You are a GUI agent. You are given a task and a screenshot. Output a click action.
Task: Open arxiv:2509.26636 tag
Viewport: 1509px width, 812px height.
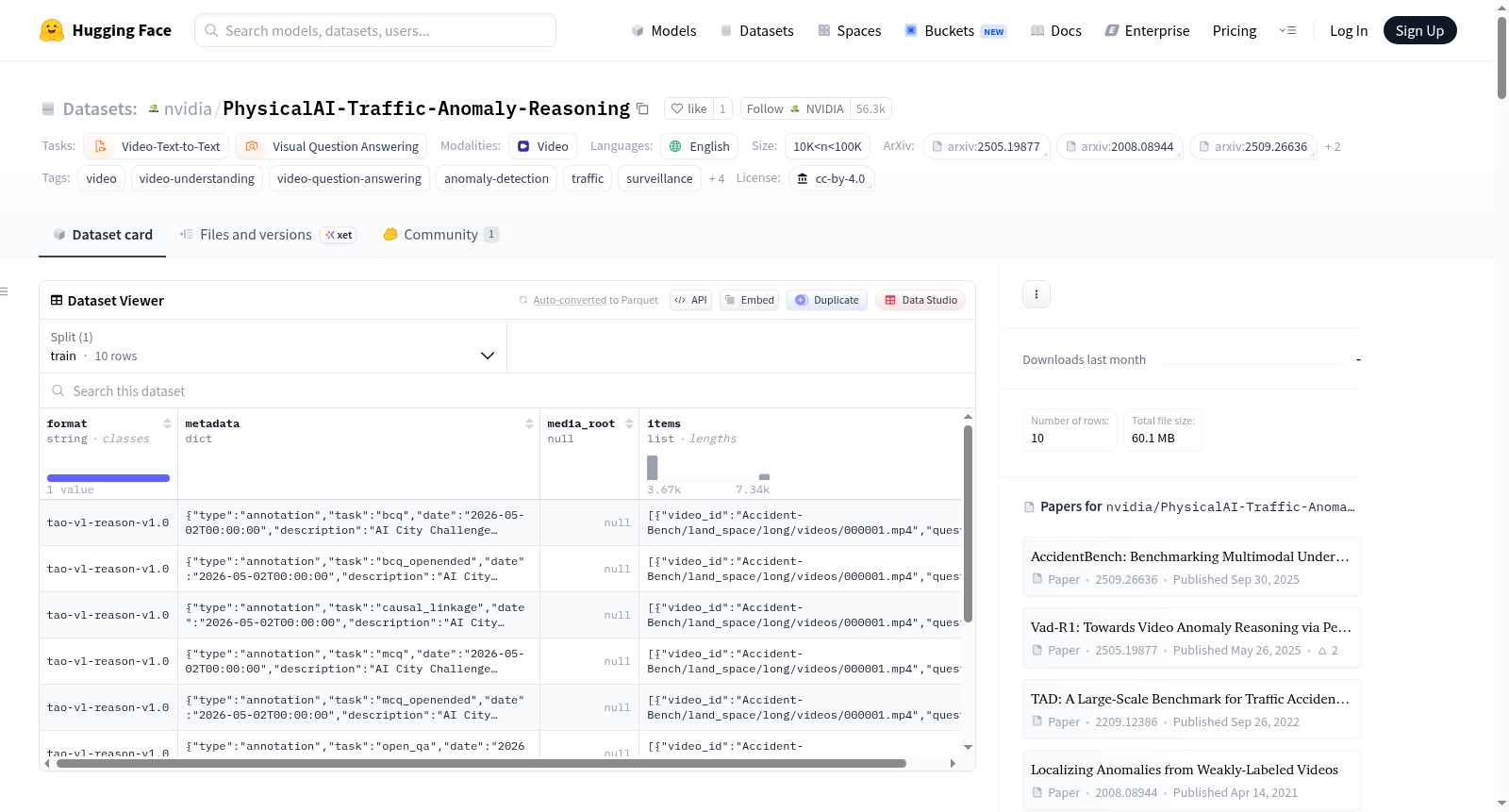click(1253, 146)
